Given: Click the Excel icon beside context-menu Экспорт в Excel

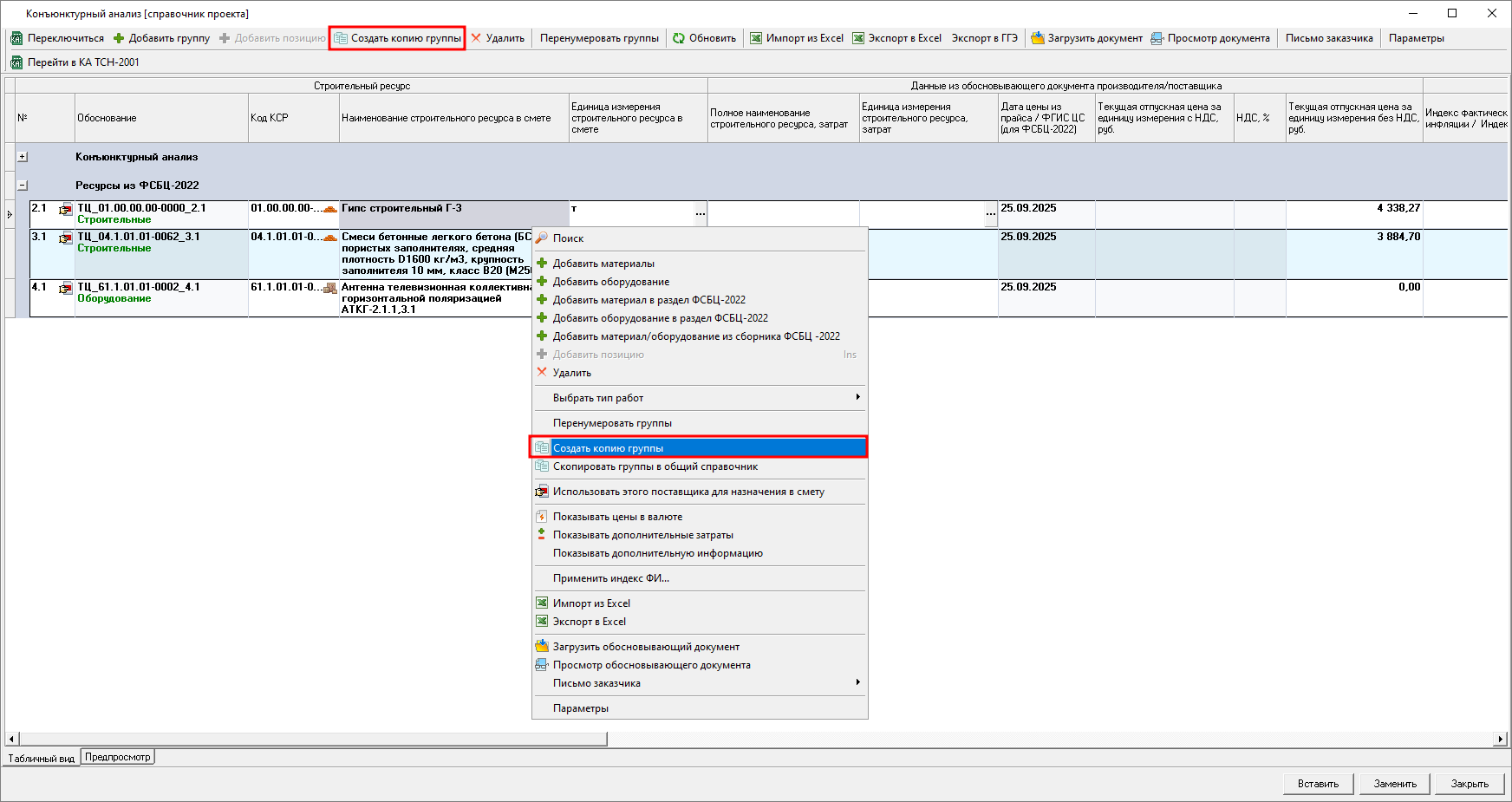Looking at the screenshot, I should coord(542,621).
